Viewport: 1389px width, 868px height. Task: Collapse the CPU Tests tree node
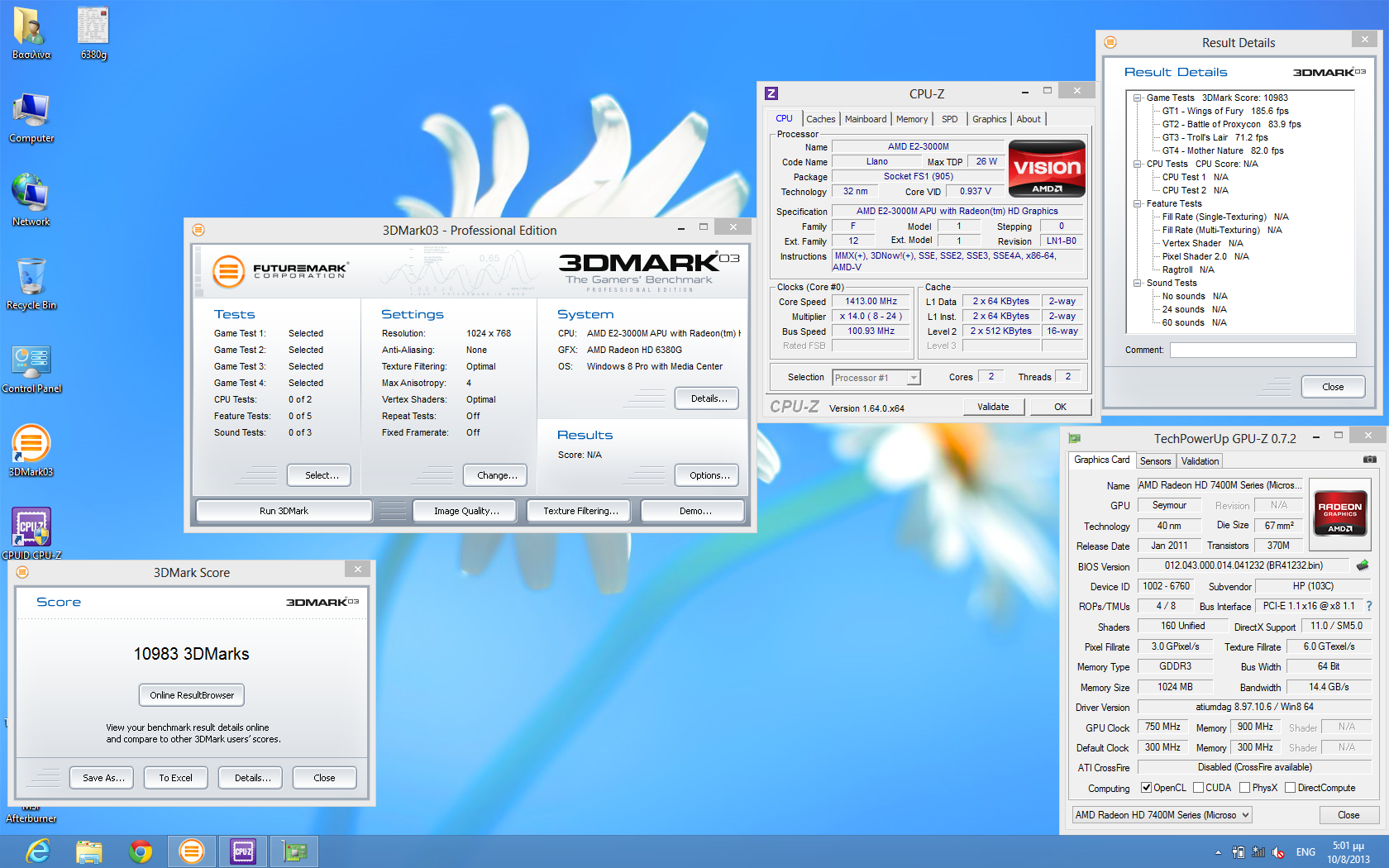pyautogui.click(x=1138, y=164)
